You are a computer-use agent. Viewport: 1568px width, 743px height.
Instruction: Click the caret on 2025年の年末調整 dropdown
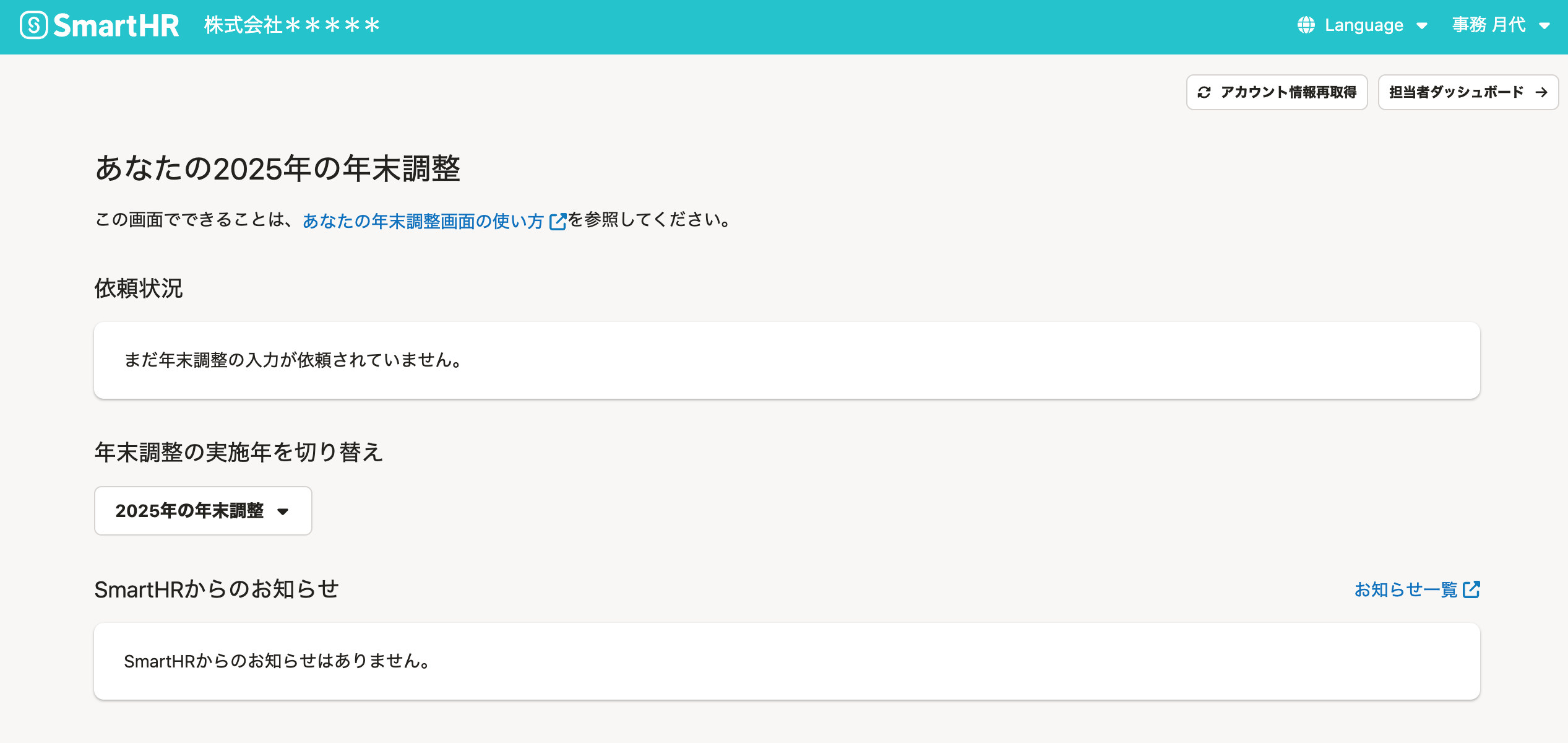pyautogui.click(x=283, y=511)
